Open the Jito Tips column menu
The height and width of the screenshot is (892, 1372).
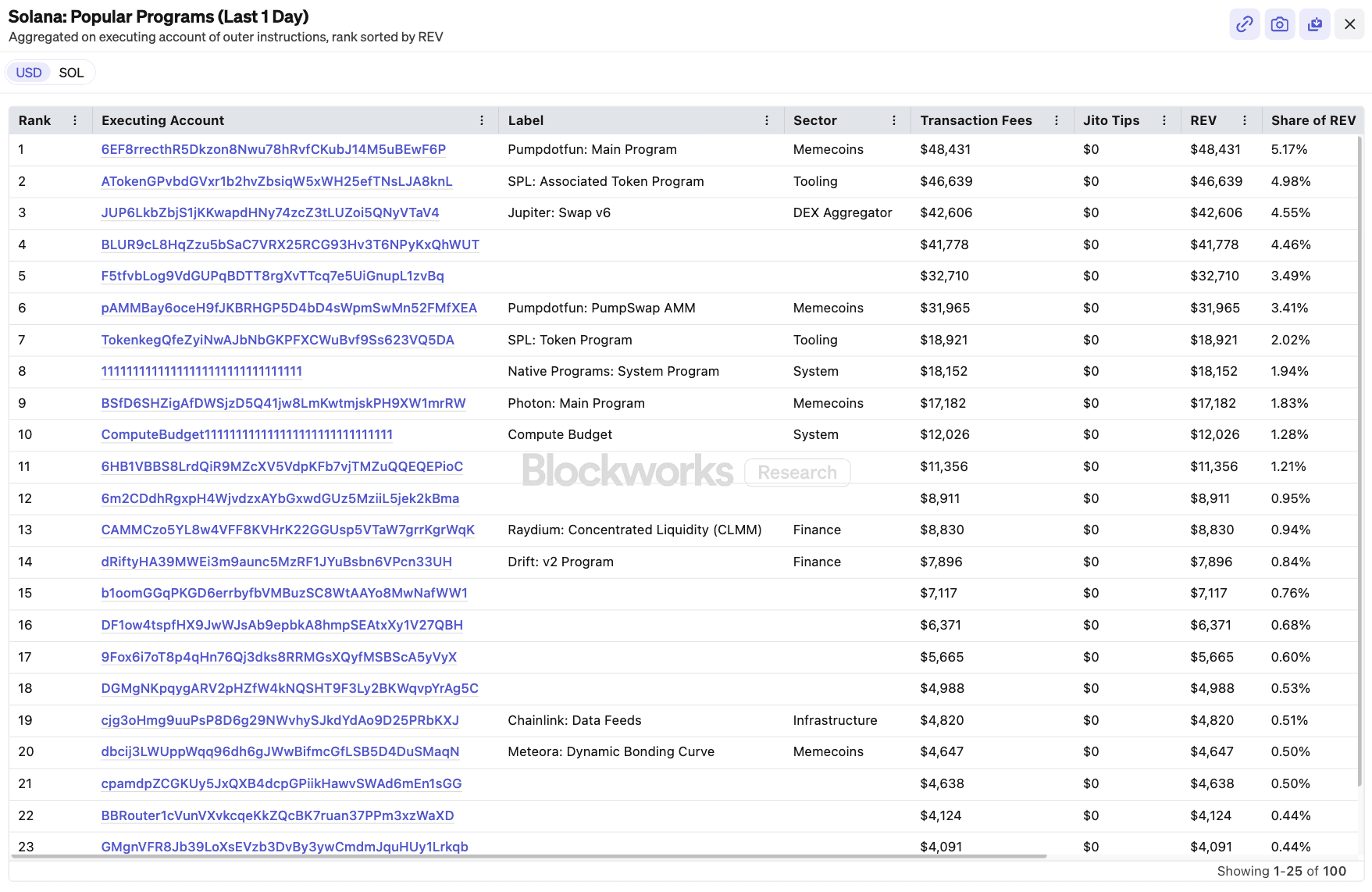pos(1164,120)
